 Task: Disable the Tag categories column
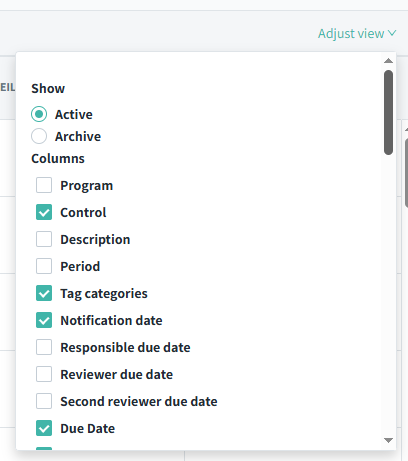click(44, 293)
